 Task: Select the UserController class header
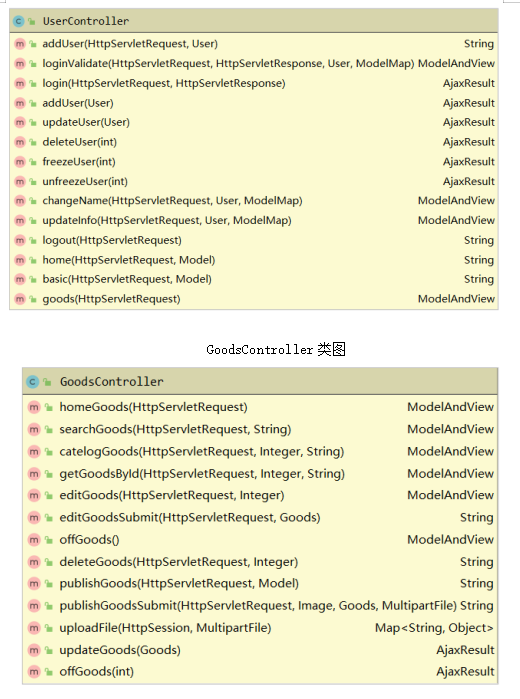[x=254, y=21]
